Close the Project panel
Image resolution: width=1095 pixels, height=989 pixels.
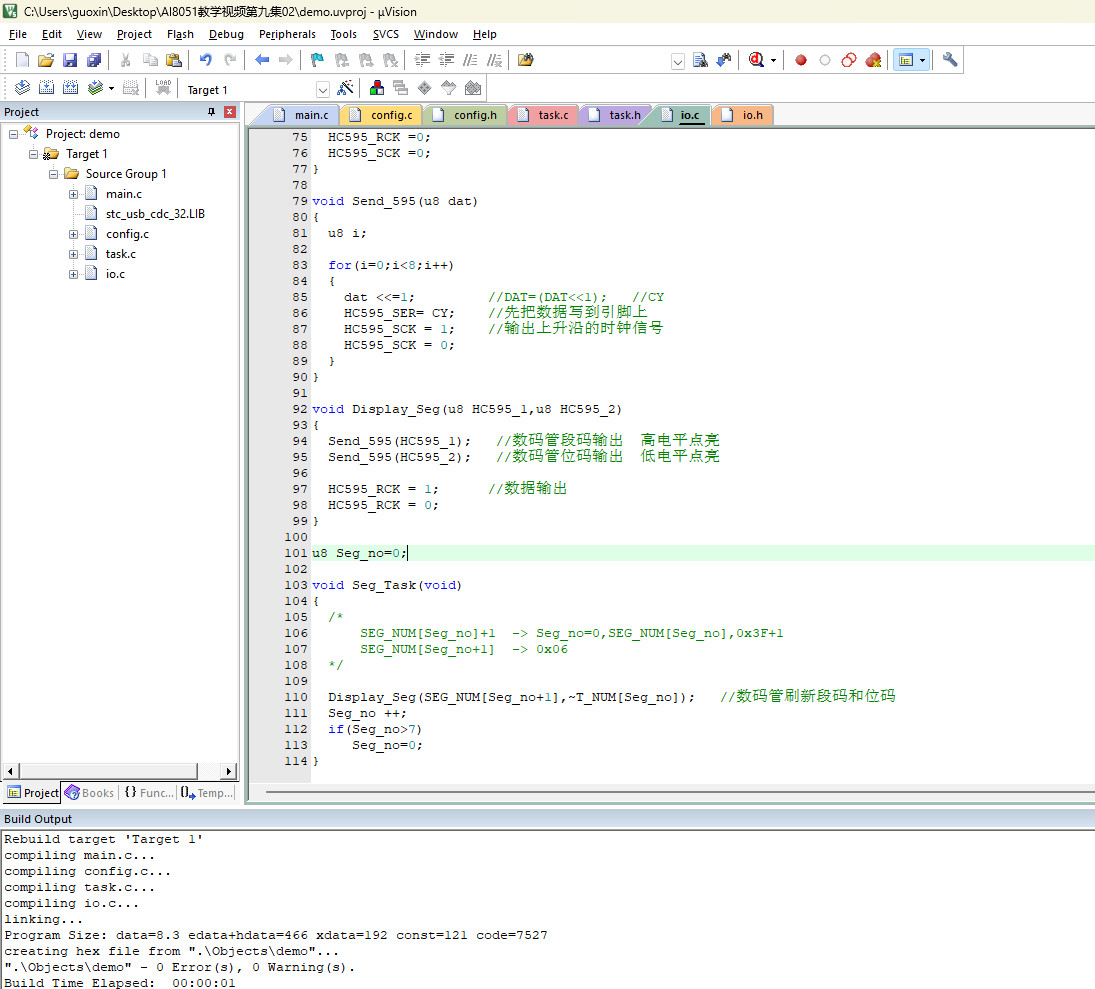(230, 112)
